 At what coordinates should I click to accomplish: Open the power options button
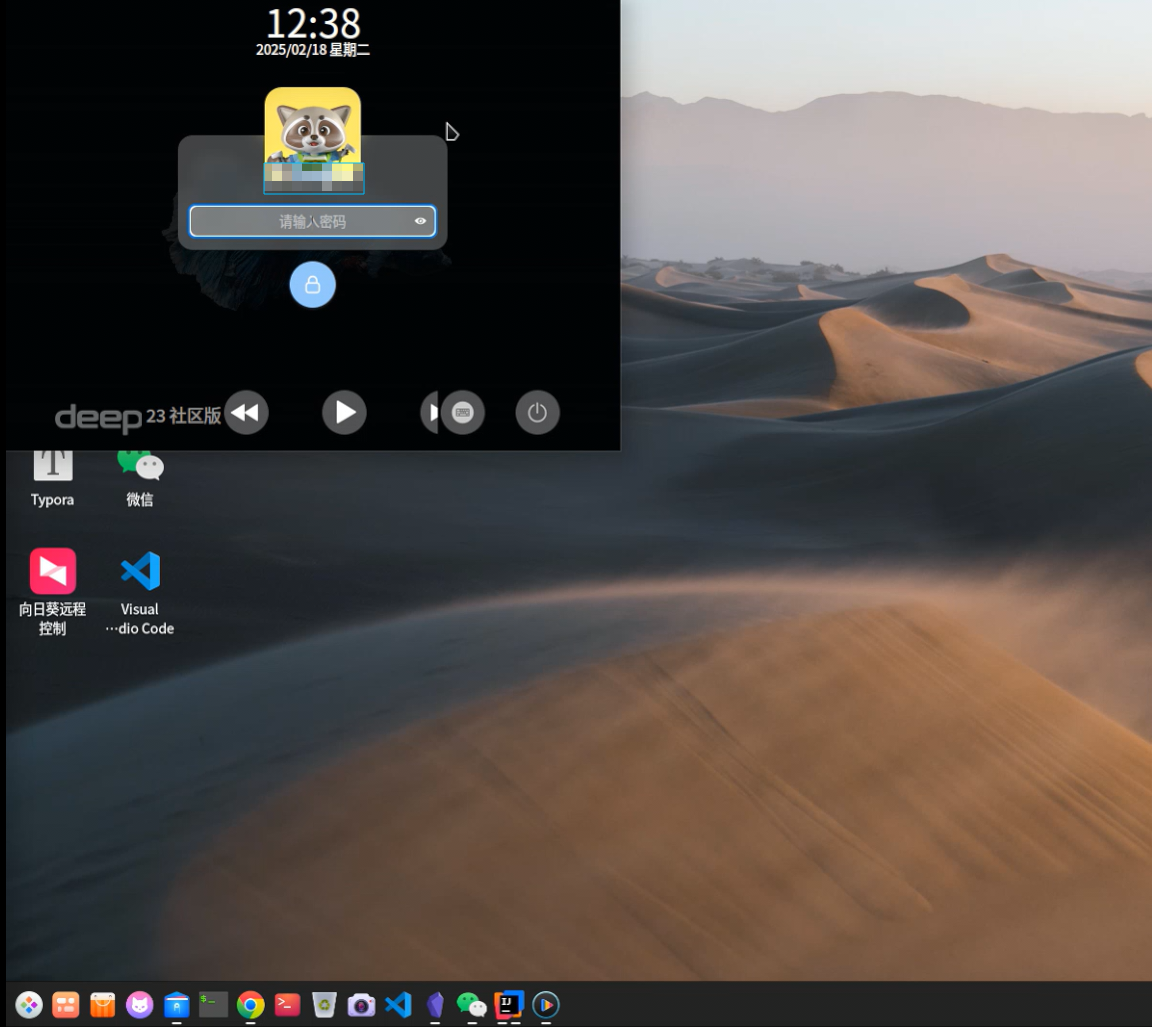coord(537,412)
